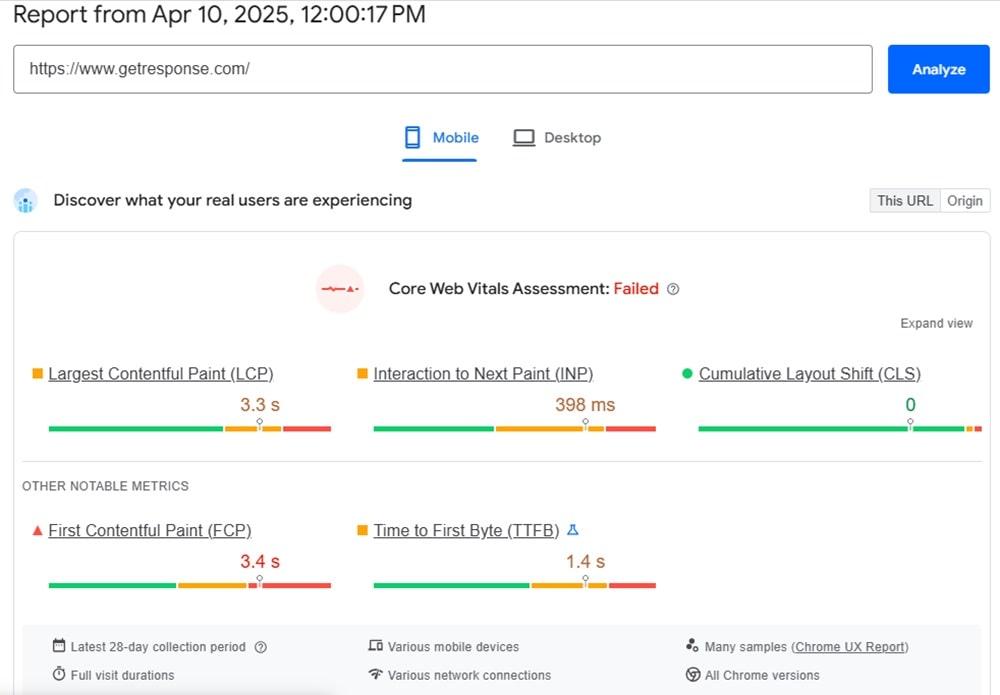The image size is (1000, 695).
Task: Open the collection period info popup
Action: (260, 646)
